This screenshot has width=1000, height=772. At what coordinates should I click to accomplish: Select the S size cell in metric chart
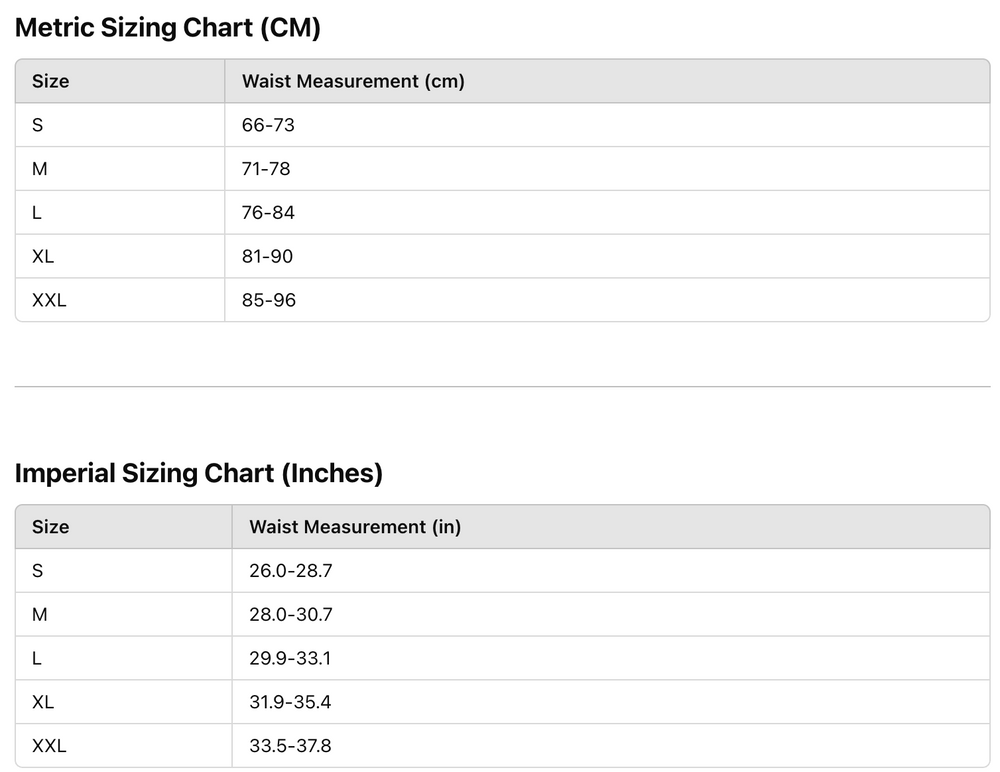(38, 125)
